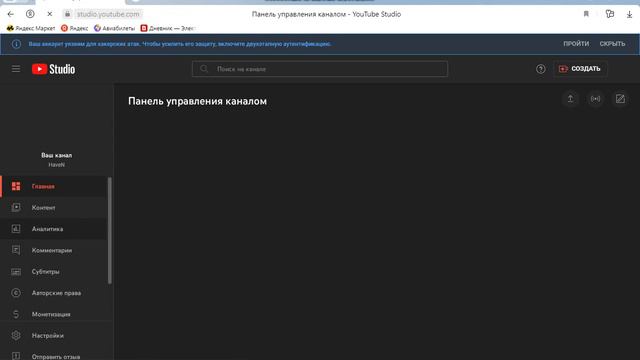The width and height of the screenshot is (640, 360).
Task: Open the help question mark icon
Action: [540, 69]
